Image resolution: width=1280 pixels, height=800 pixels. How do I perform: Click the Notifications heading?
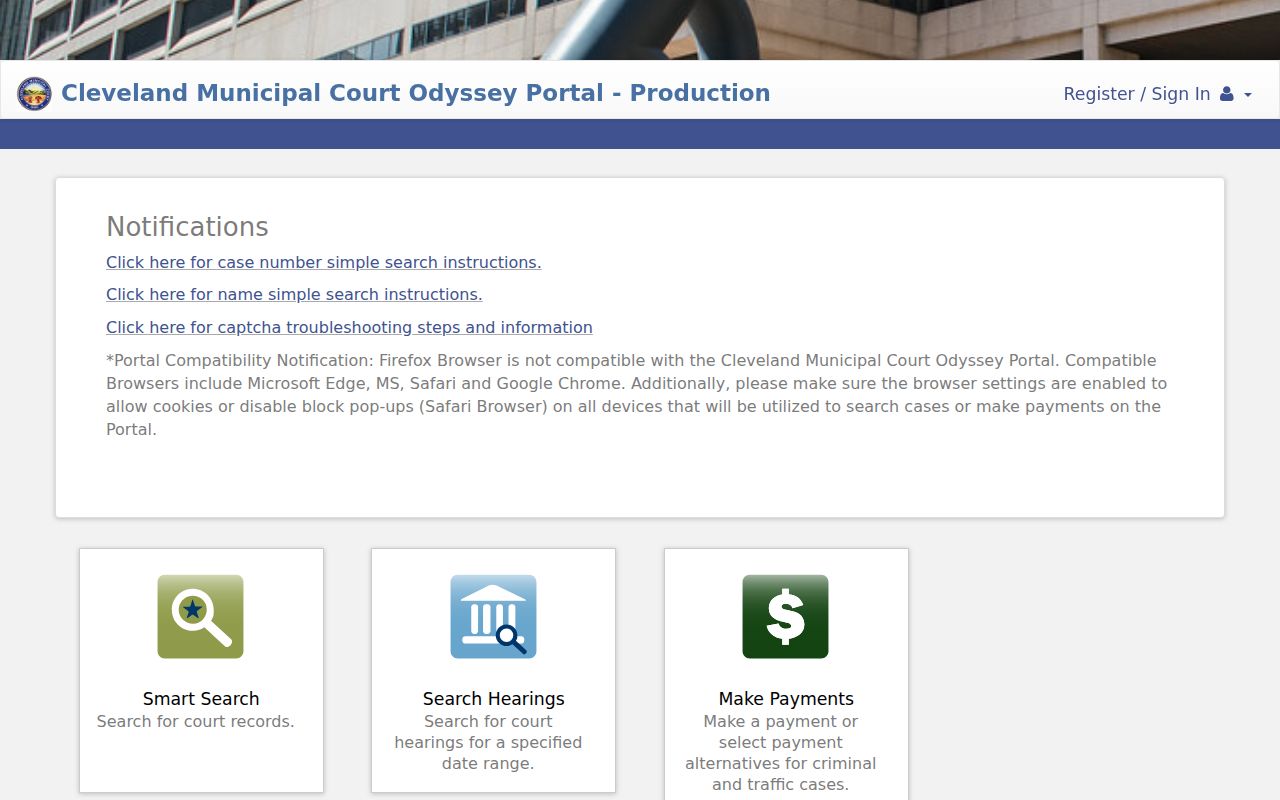pos(187,227)
